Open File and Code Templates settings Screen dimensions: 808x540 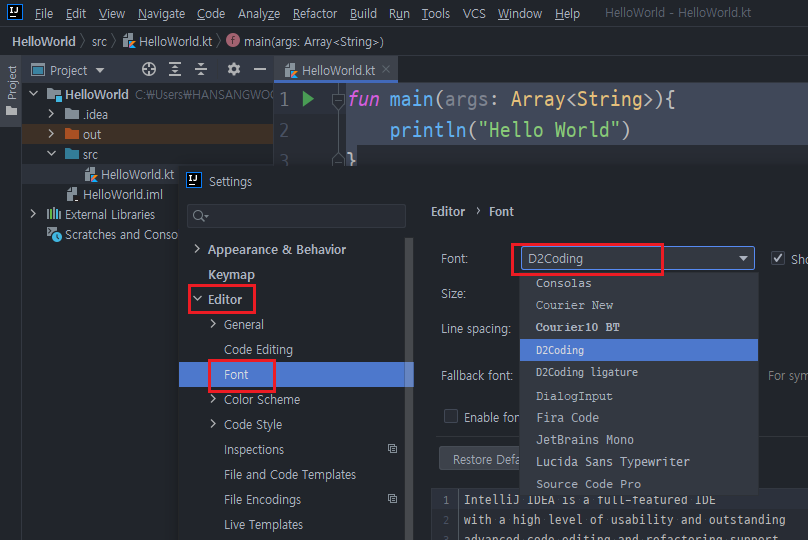tap(290, 475)
